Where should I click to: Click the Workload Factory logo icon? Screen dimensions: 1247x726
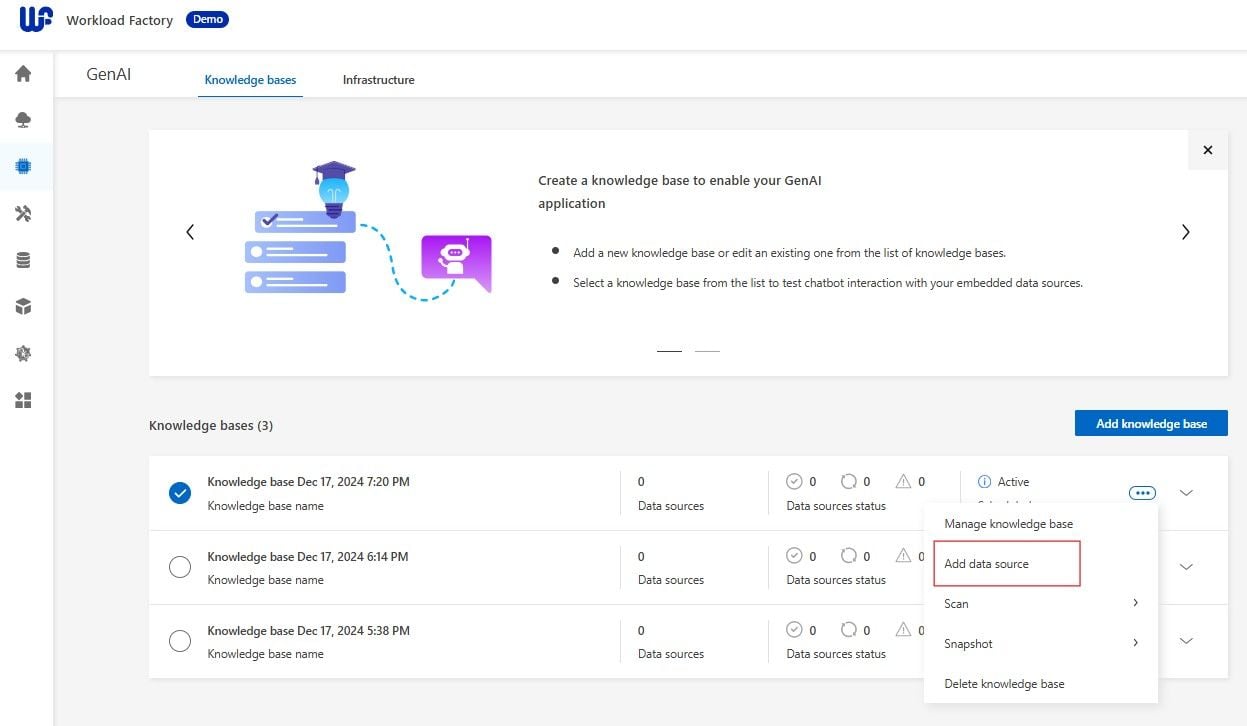pos(36,18)
